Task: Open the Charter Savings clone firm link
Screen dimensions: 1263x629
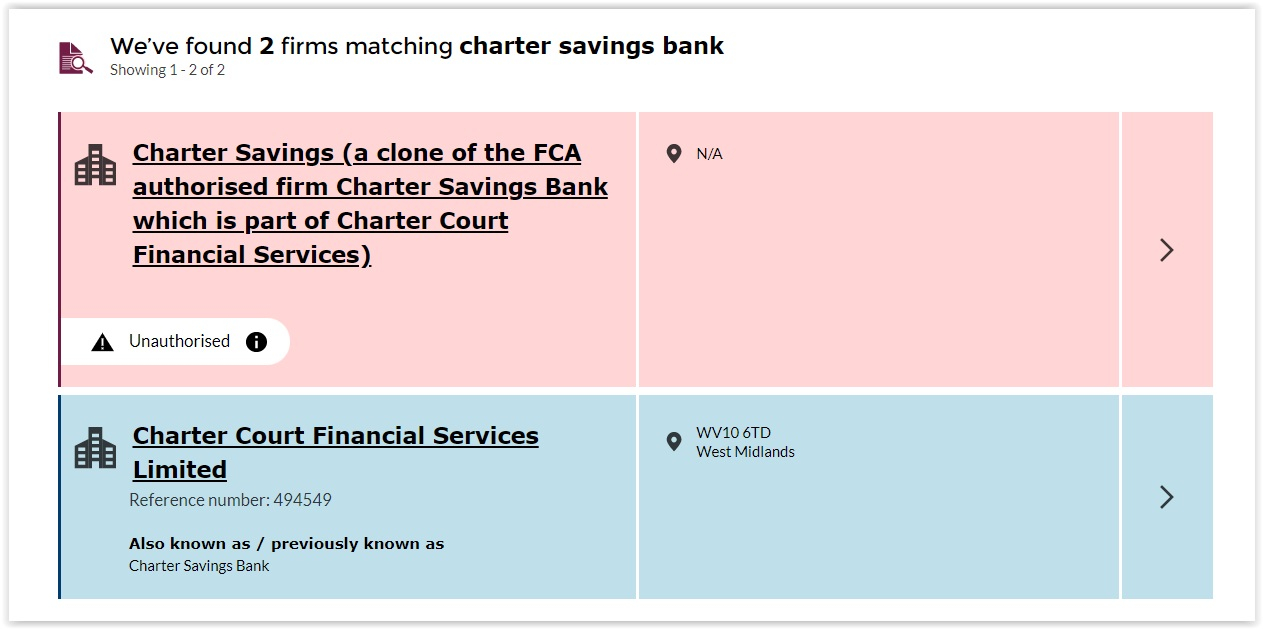Action: [370, 204]
